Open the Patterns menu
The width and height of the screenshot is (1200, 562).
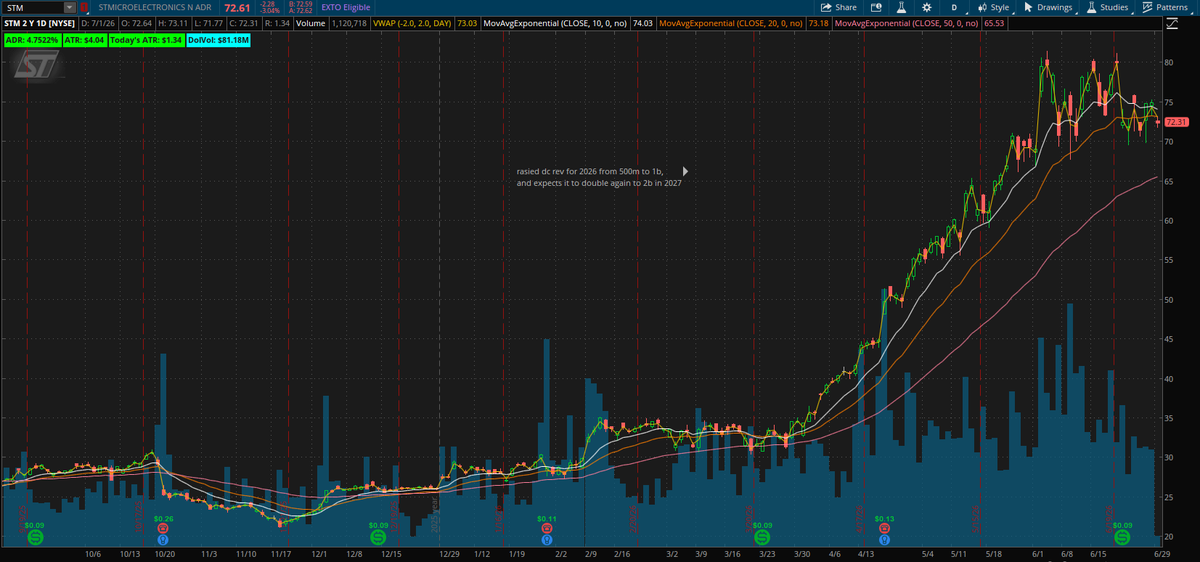click(x=1165, y=7)
